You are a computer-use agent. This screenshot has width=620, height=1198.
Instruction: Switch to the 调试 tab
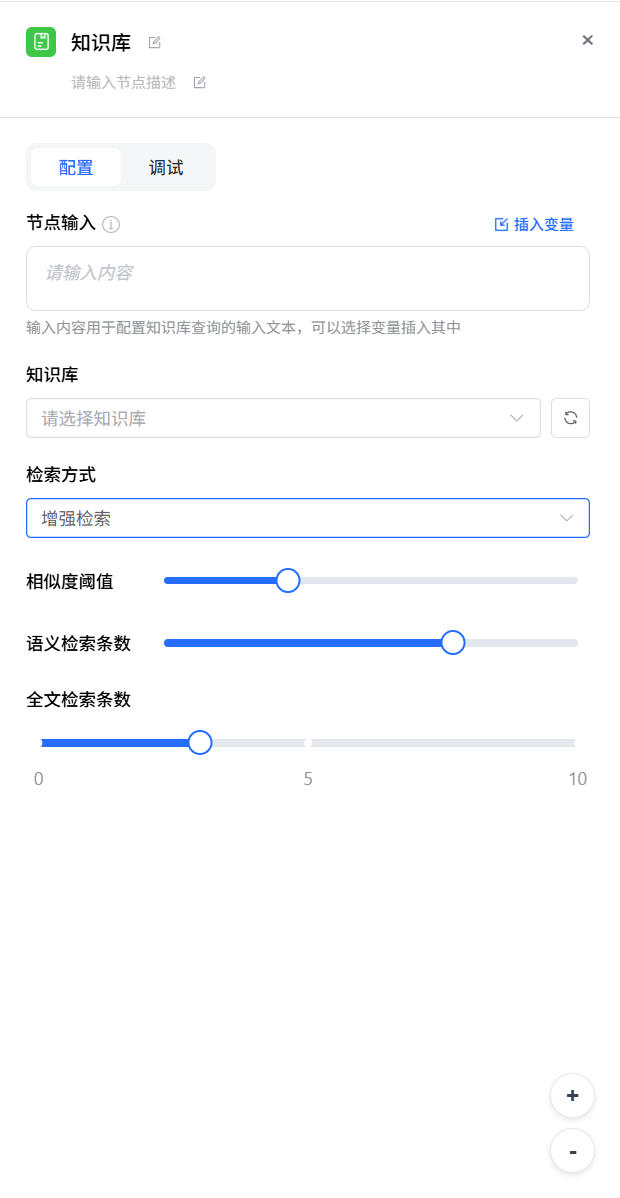click(166, 167)
